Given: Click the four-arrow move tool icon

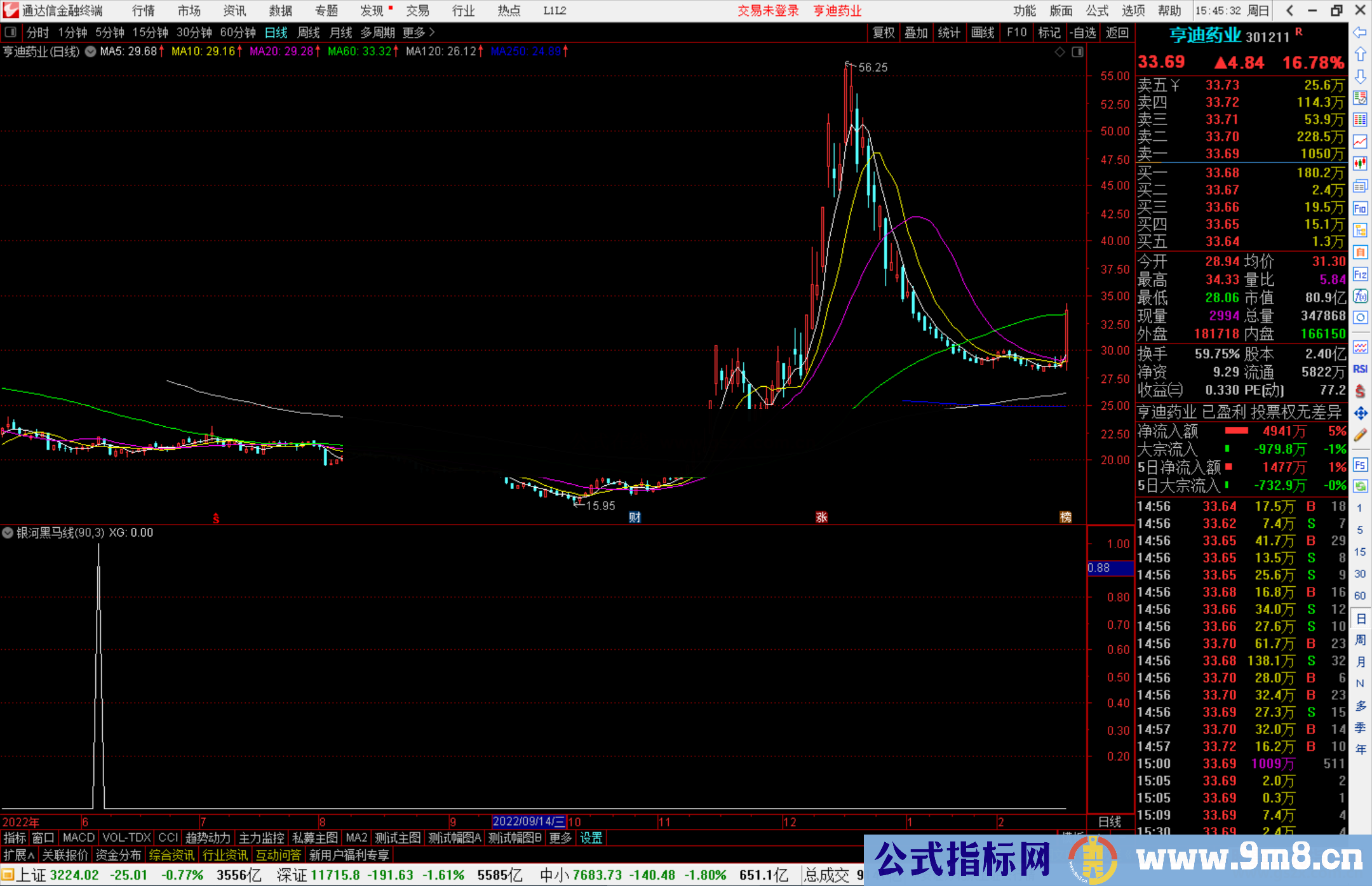Looking at the screenshot, I should pos(1360,413).
